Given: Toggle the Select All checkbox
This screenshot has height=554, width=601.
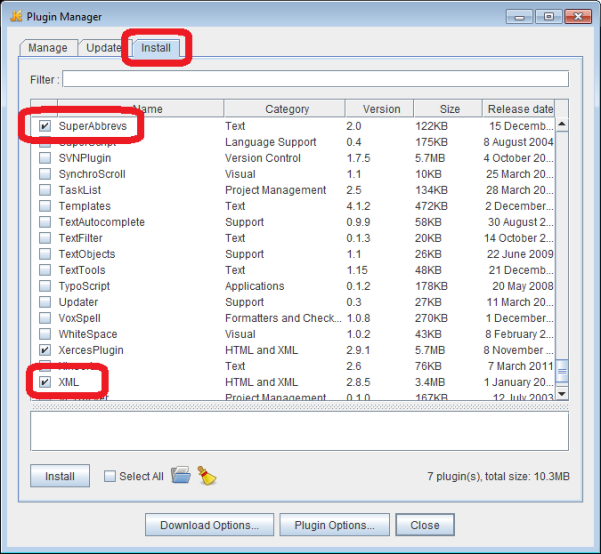Looking at the screenshot, I should coord(110,476).
